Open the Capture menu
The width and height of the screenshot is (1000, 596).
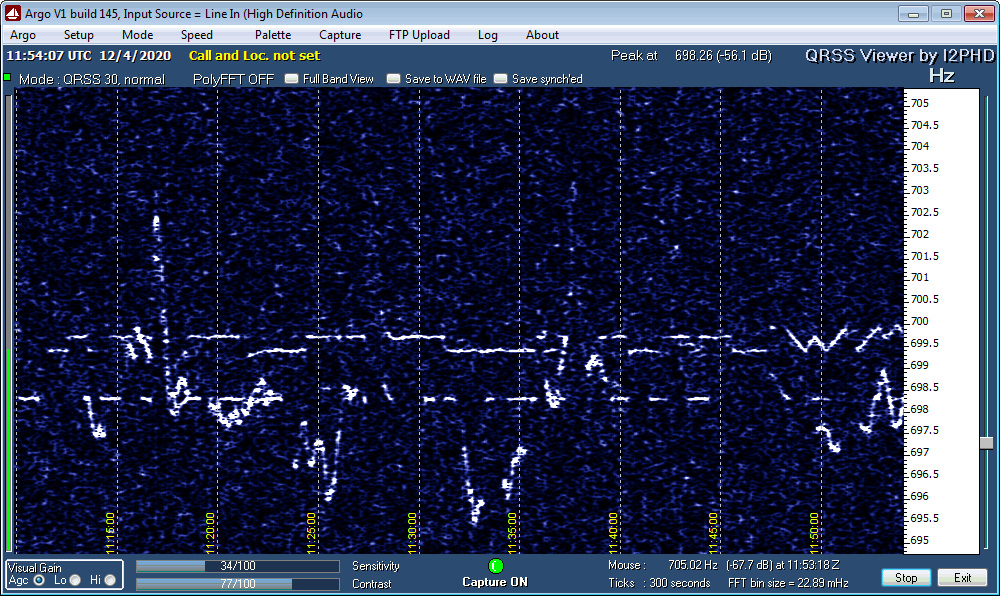click(x=340, y=35)
